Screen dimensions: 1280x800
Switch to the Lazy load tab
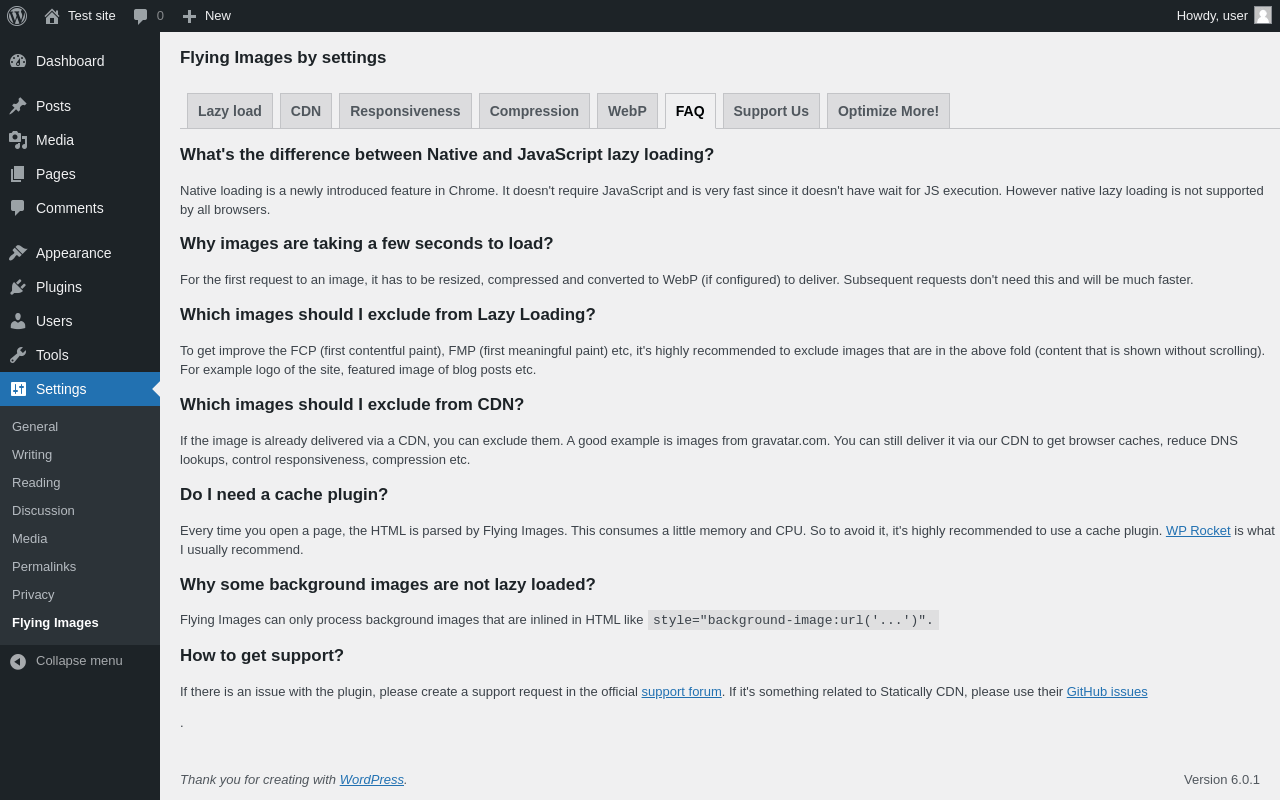(230, 111)
